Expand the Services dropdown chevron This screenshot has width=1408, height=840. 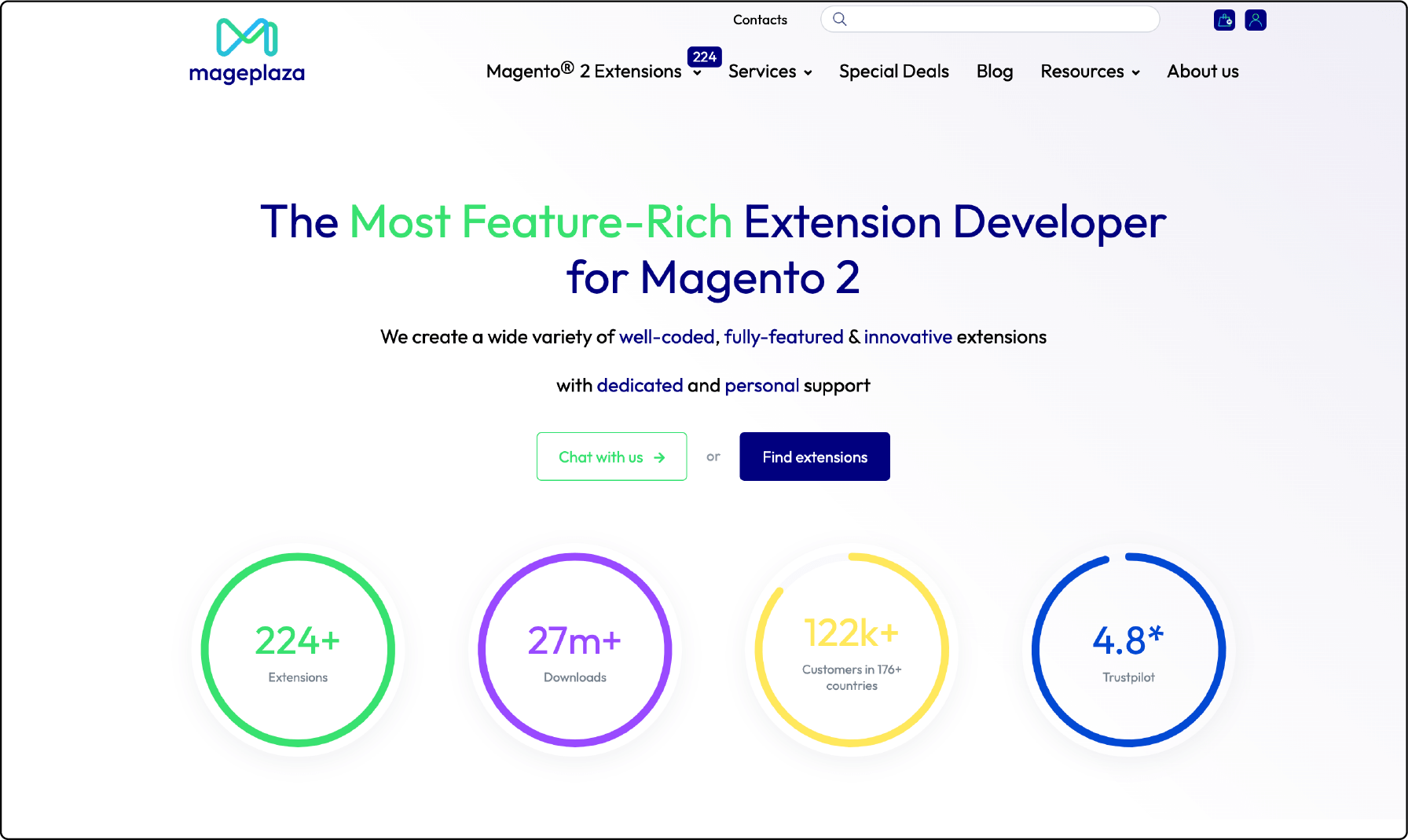[808, 73]
